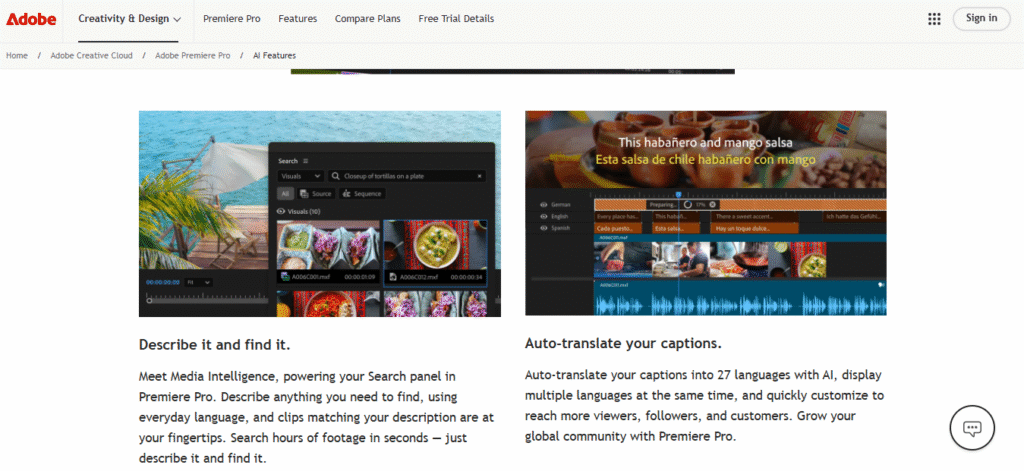Click the 'This habañ...' English caption clip
Screen dimensions: 1024x471
(676, 216)
